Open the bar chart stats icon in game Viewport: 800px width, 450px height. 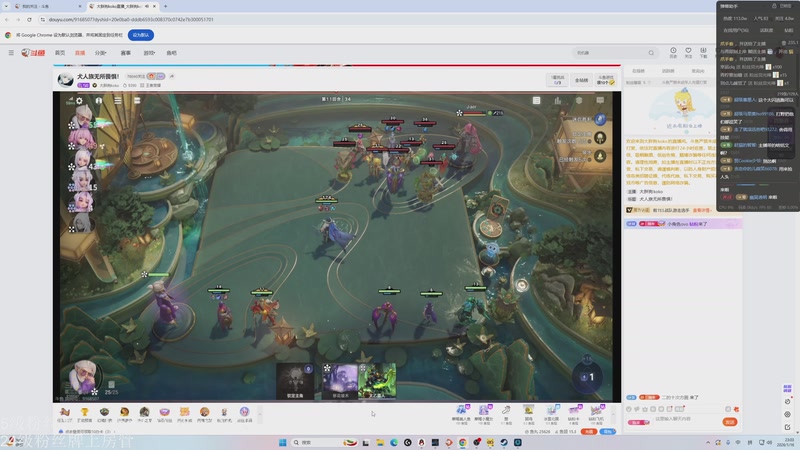(558, 101)
